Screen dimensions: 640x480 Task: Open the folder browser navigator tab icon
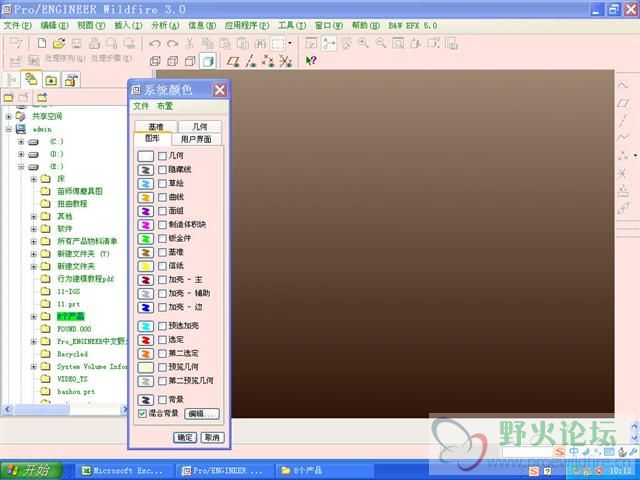tap(31, 79)
